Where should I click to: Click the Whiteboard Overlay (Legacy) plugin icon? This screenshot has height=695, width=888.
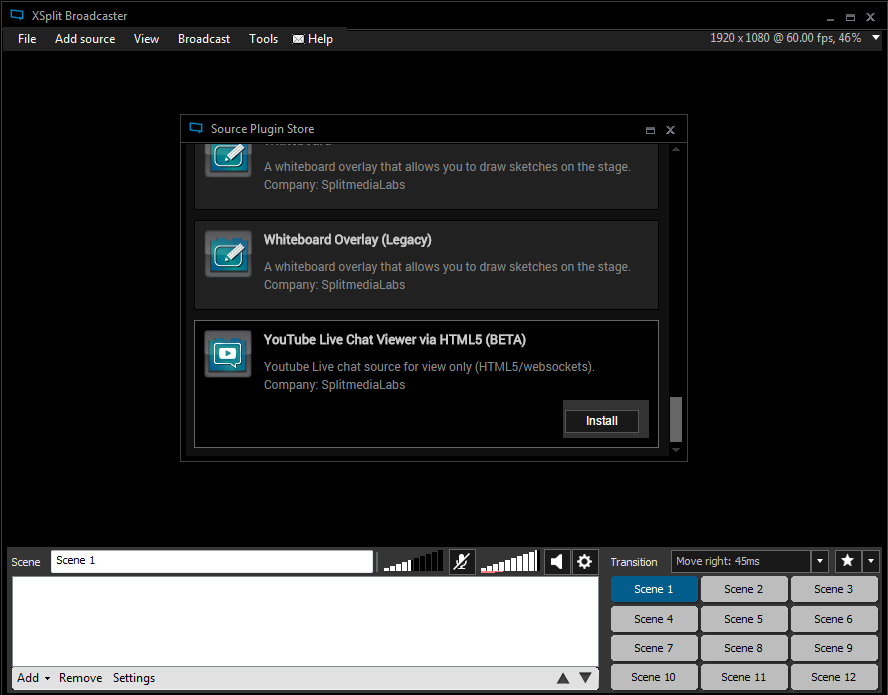[228, 253]
